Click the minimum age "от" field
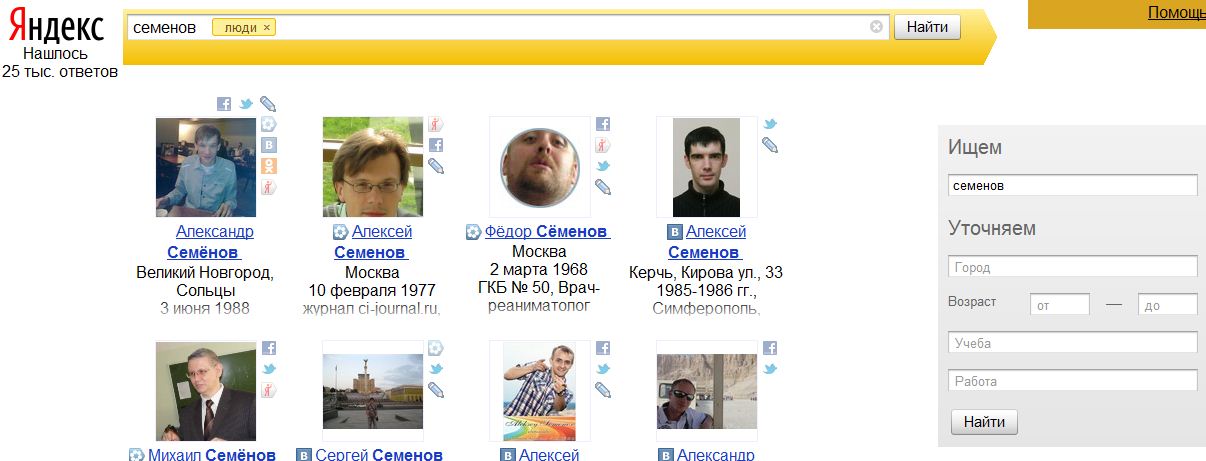The width and height of the screenshot is (1206, 461). point(1059,305)
